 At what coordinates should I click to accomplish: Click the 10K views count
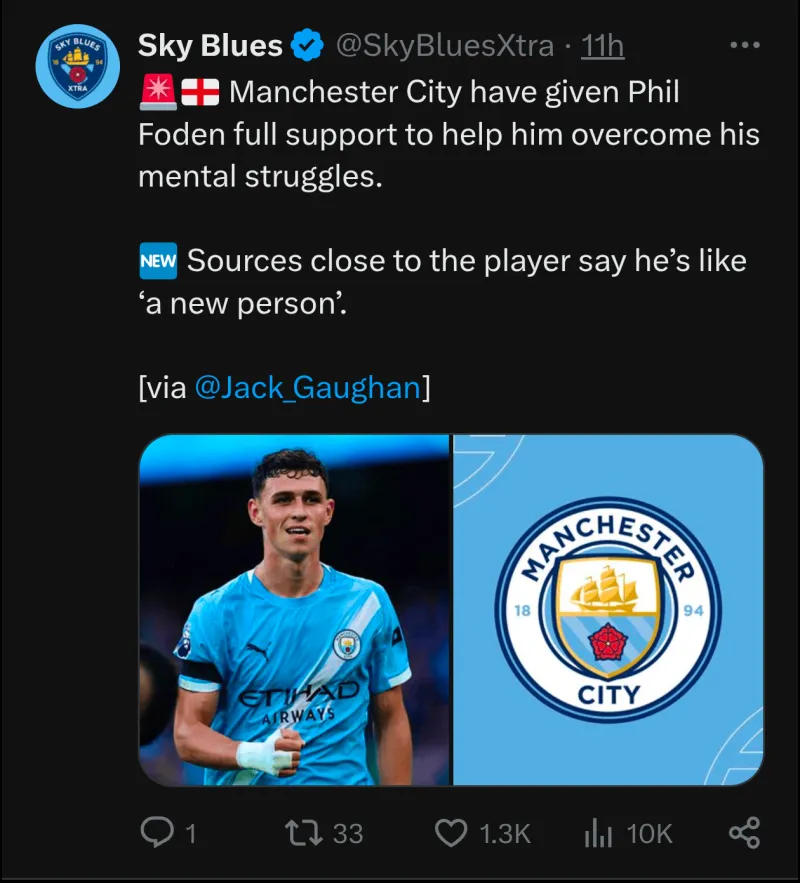point(649,833)
